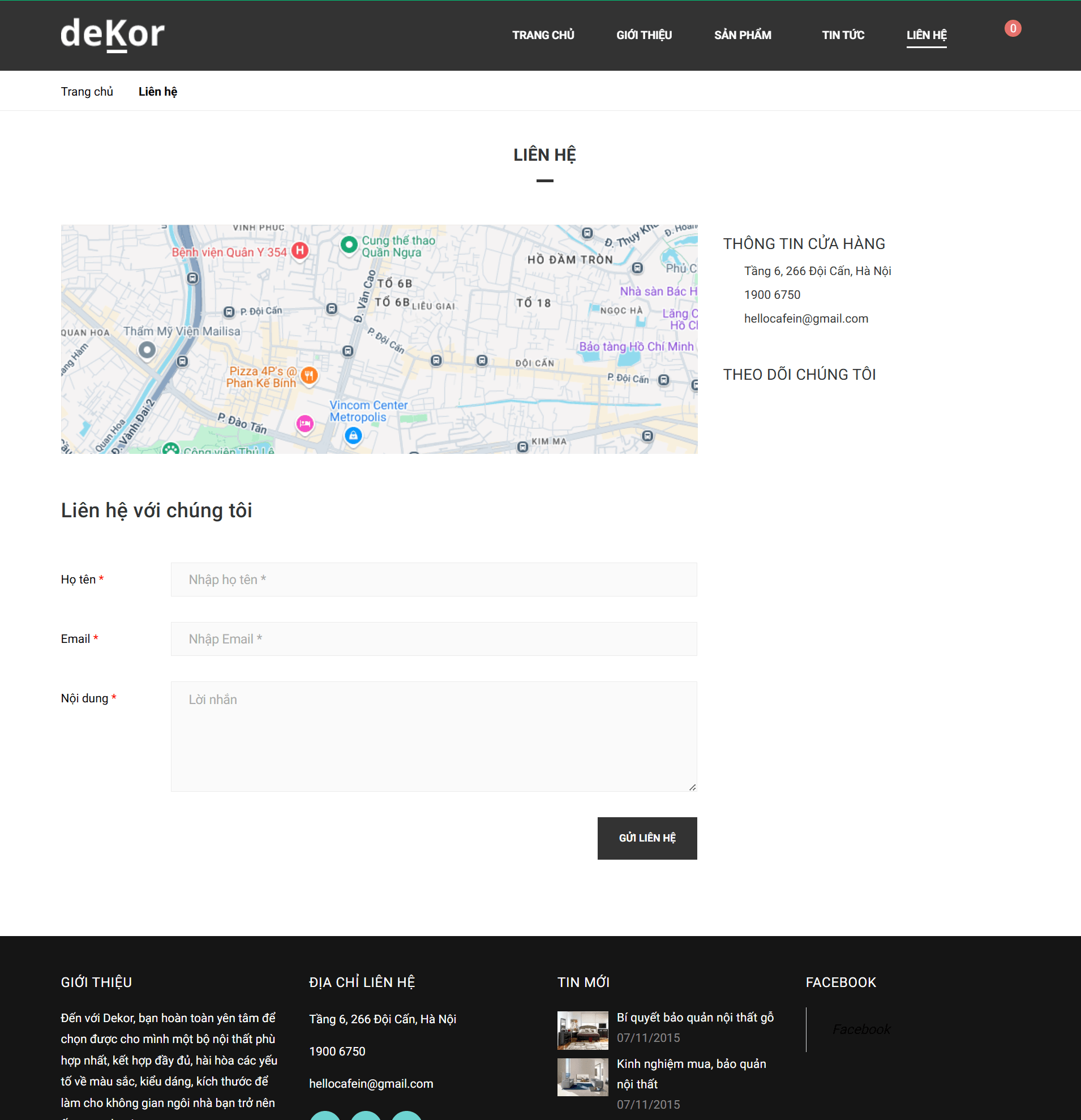The image size is (1081, 1120).
Task: Go to the GIỚI THIỆU page
Action: 644,36
